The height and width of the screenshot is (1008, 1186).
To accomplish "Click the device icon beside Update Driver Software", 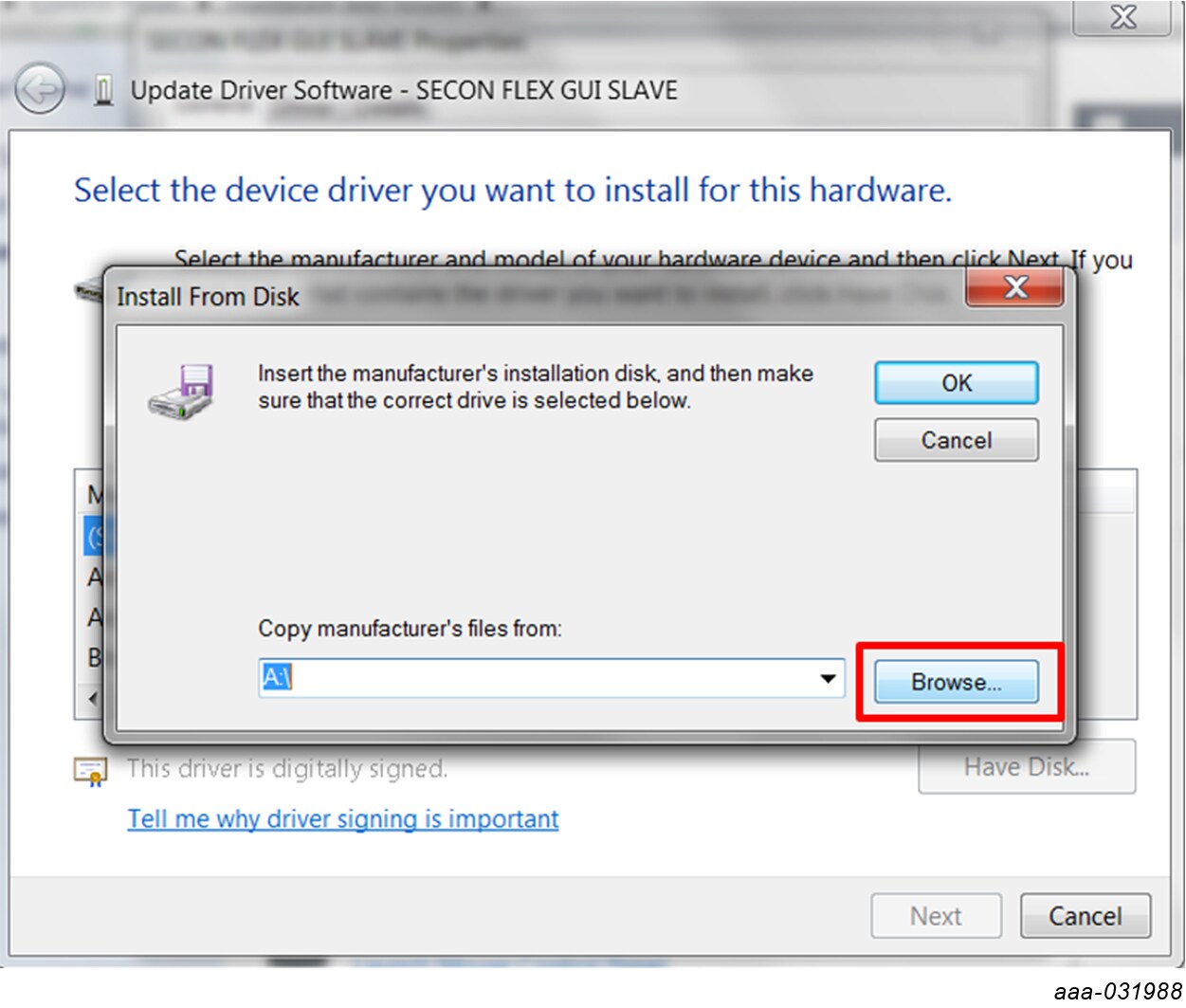I will click(104, 92).
